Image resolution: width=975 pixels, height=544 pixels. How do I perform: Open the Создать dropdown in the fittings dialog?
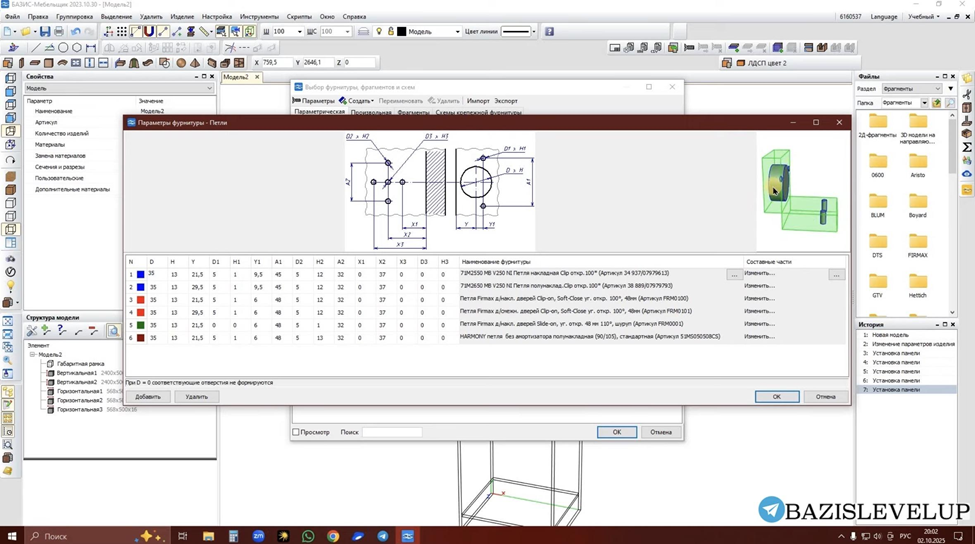click(x=356, y=101)
